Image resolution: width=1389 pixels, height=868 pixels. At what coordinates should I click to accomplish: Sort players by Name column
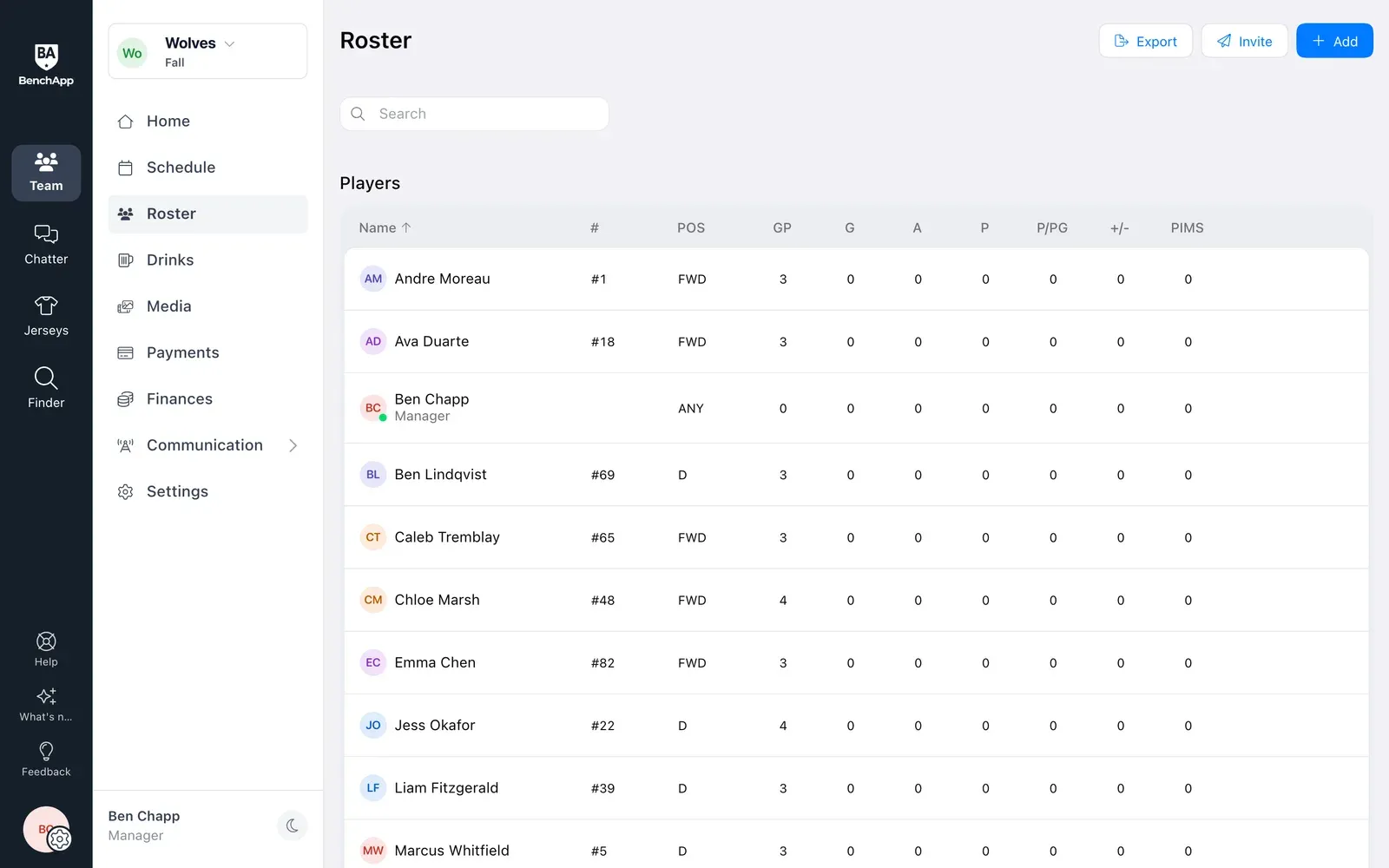(x=385, y=227)
